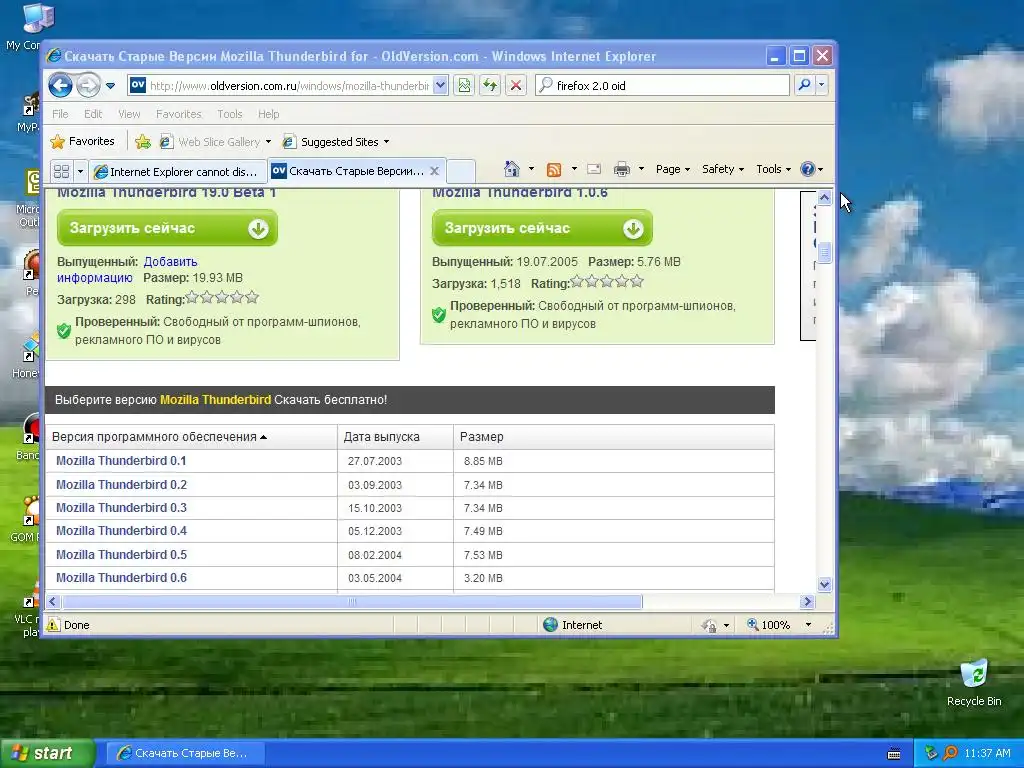The width and height of the screenshot is (1024, 768).
Task: Click the magnifier search button
Action: 805,85
